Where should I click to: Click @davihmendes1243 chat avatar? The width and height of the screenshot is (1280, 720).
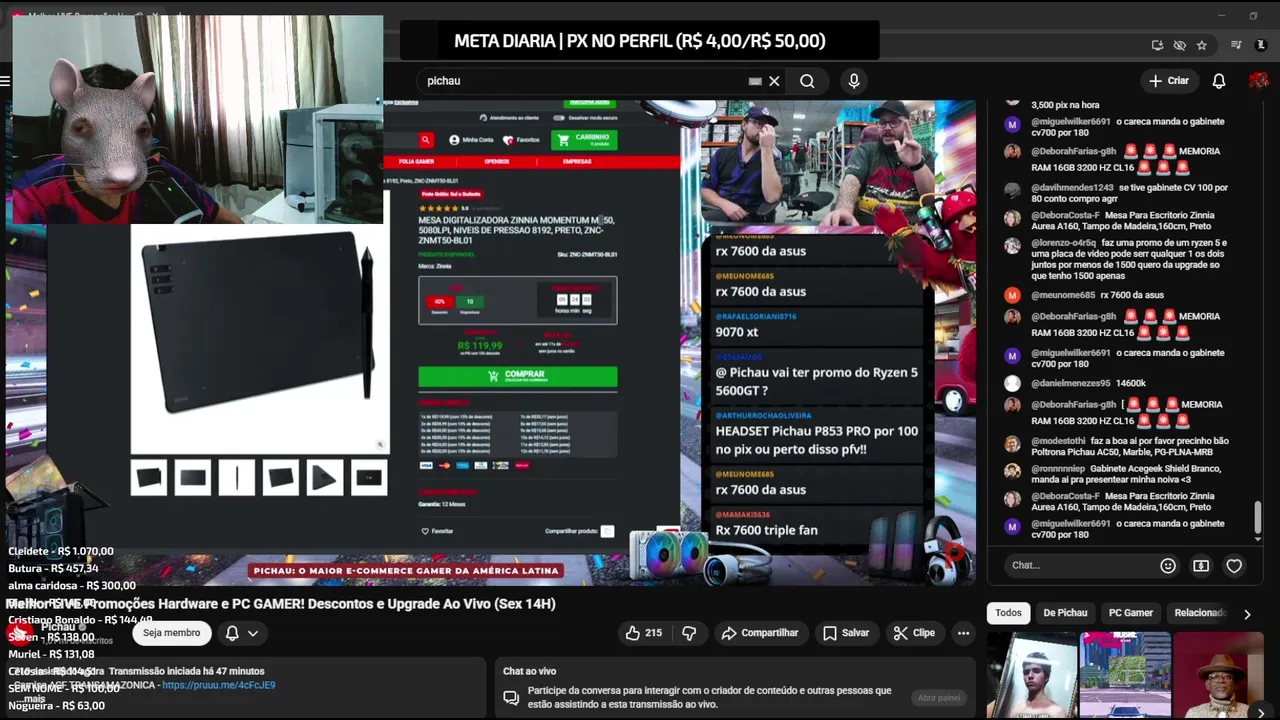click(x=1012, y=189)
